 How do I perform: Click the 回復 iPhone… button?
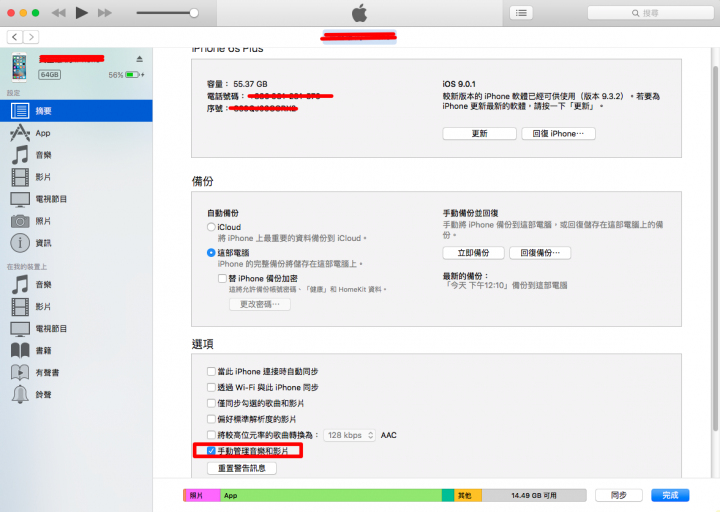(558, 134)
